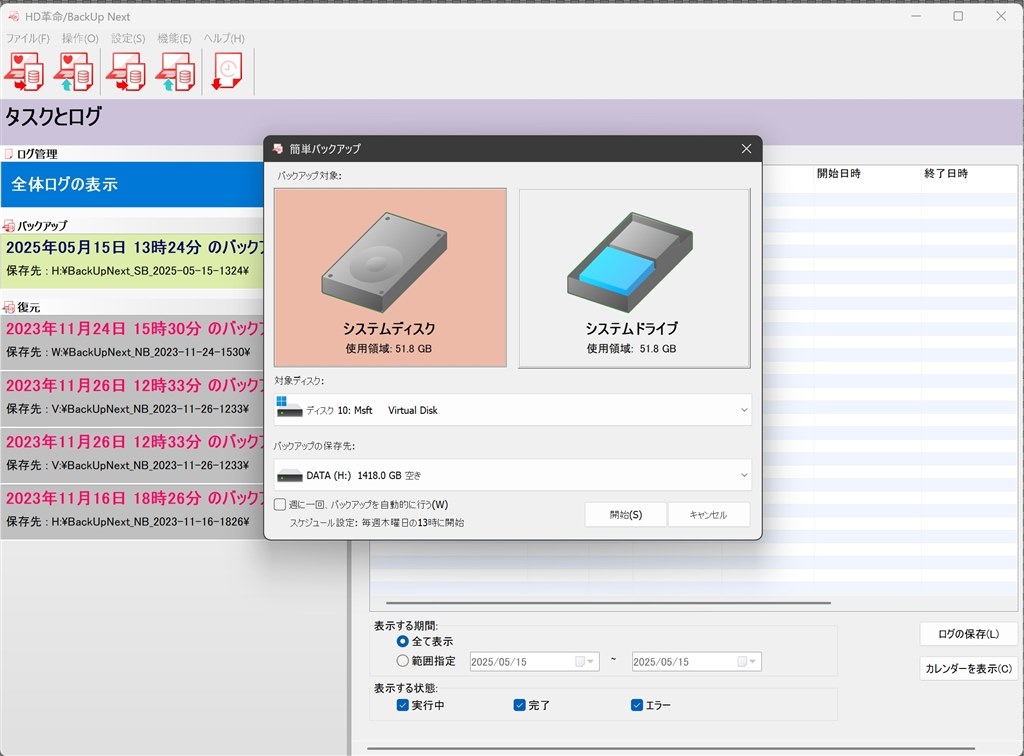Screen dimensions: 1024x756
Task: Open the schedule clock toolbar icon
Action: [x=227, y=72]
